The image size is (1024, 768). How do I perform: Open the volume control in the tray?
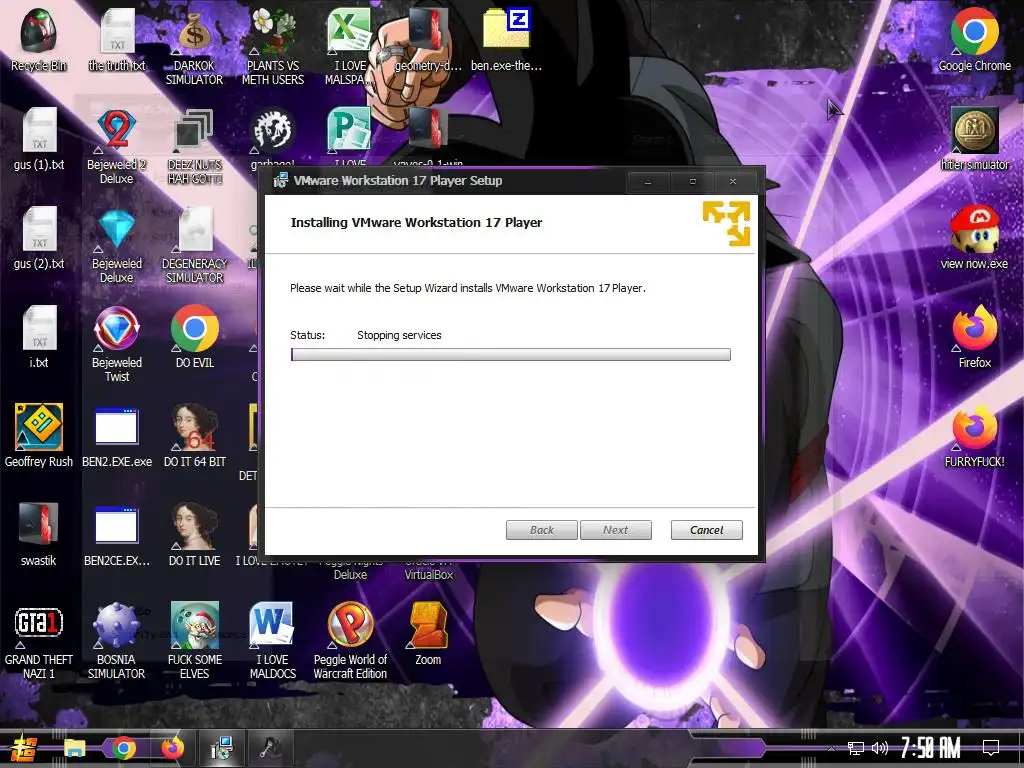pyautogui.click(x=880, y=748)
